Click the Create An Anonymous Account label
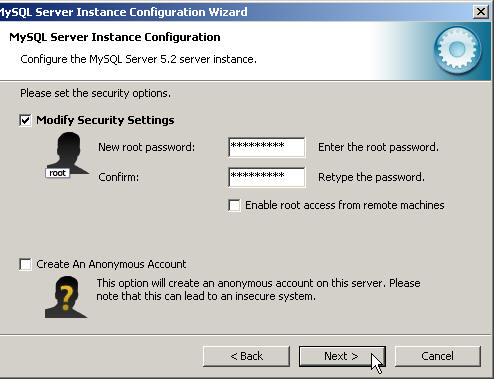494x379 pixels. (x=111, y=264)
